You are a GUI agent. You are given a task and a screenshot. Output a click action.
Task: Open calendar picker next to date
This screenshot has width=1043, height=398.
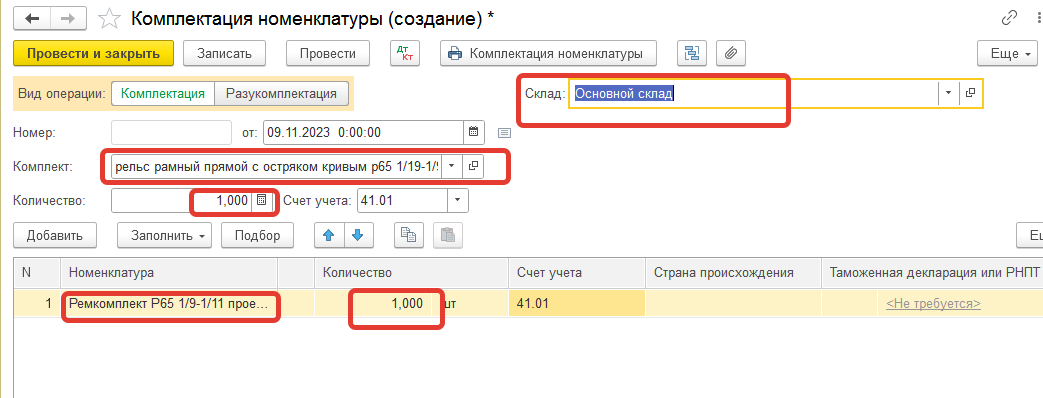coord(474,132)
